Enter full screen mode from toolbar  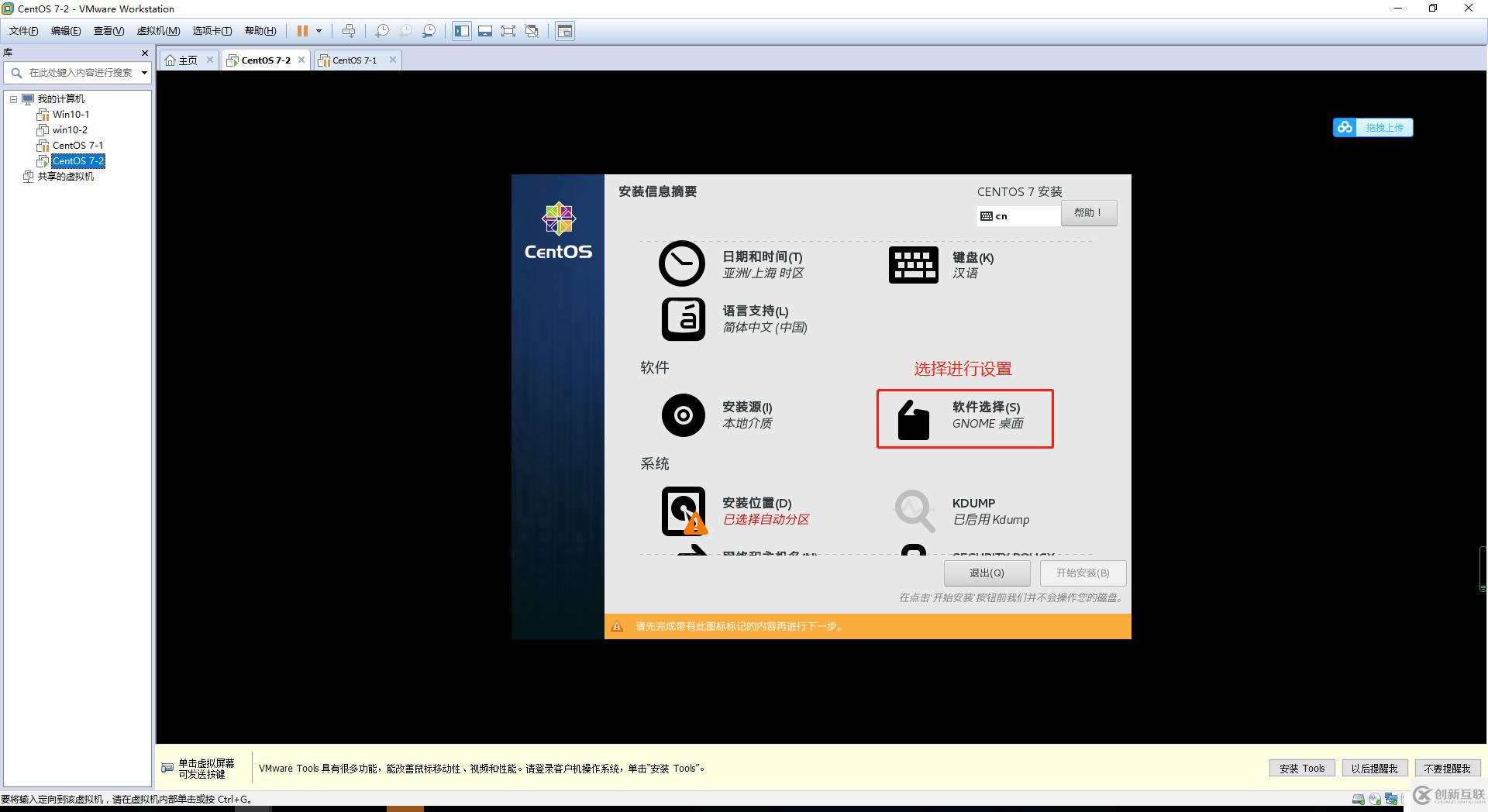[x=508, y=31]
